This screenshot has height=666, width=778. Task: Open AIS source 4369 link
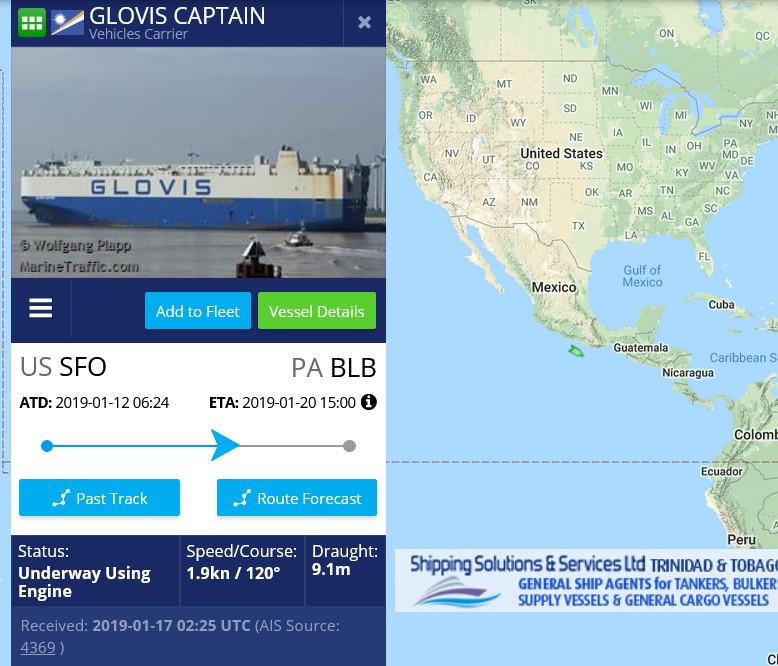(x=38, y=648)
